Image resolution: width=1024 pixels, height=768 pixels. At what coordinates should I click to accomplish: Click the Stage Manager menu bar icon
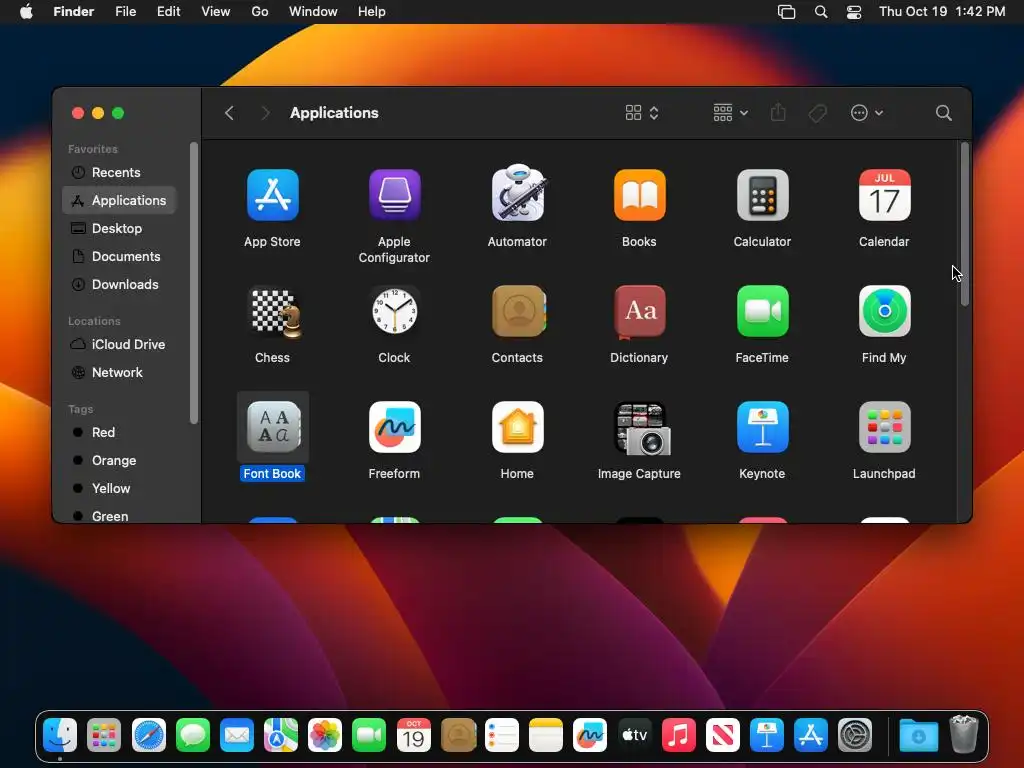786,12
